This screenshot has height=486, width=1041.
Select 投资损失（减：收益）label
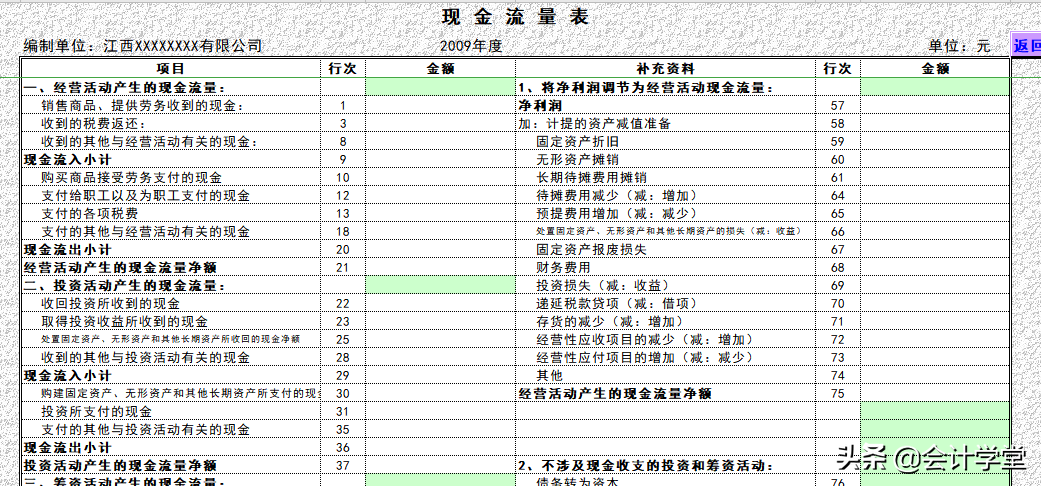point(603,285)
